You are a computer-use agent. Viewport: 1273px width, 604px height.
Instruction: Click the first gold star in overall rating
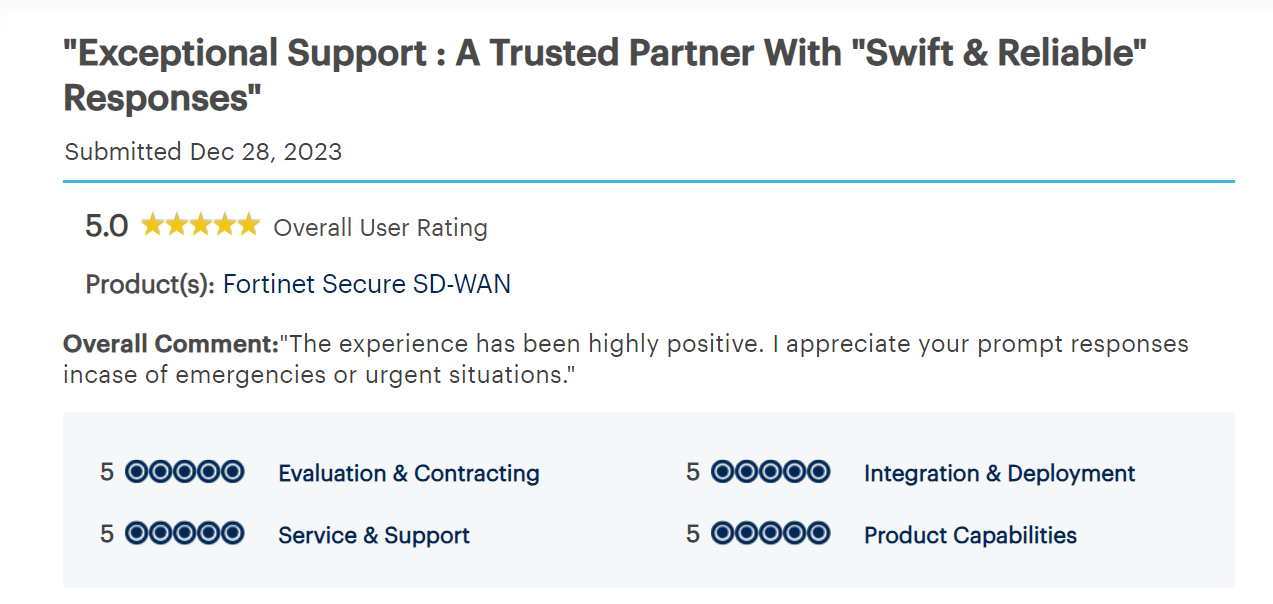[x=152, y=225]
